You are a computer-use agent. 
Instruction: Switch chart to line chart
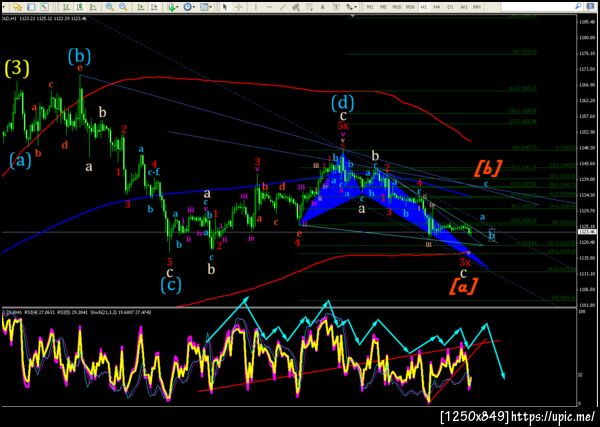point(93,7)
